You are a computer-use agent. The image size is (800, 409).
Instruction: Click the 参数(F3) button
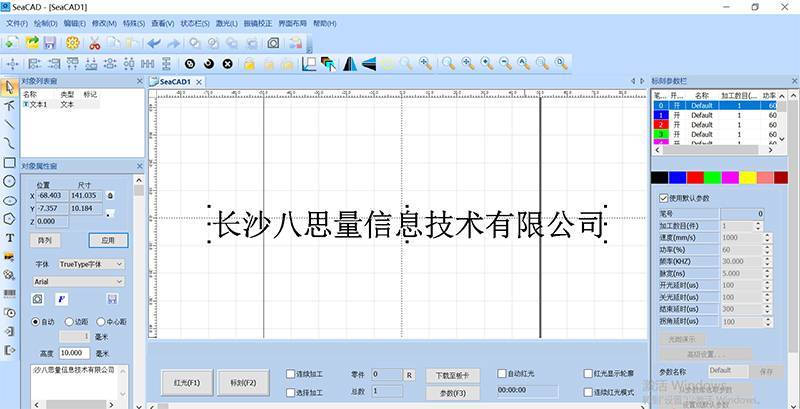click(x=453, y=393)
